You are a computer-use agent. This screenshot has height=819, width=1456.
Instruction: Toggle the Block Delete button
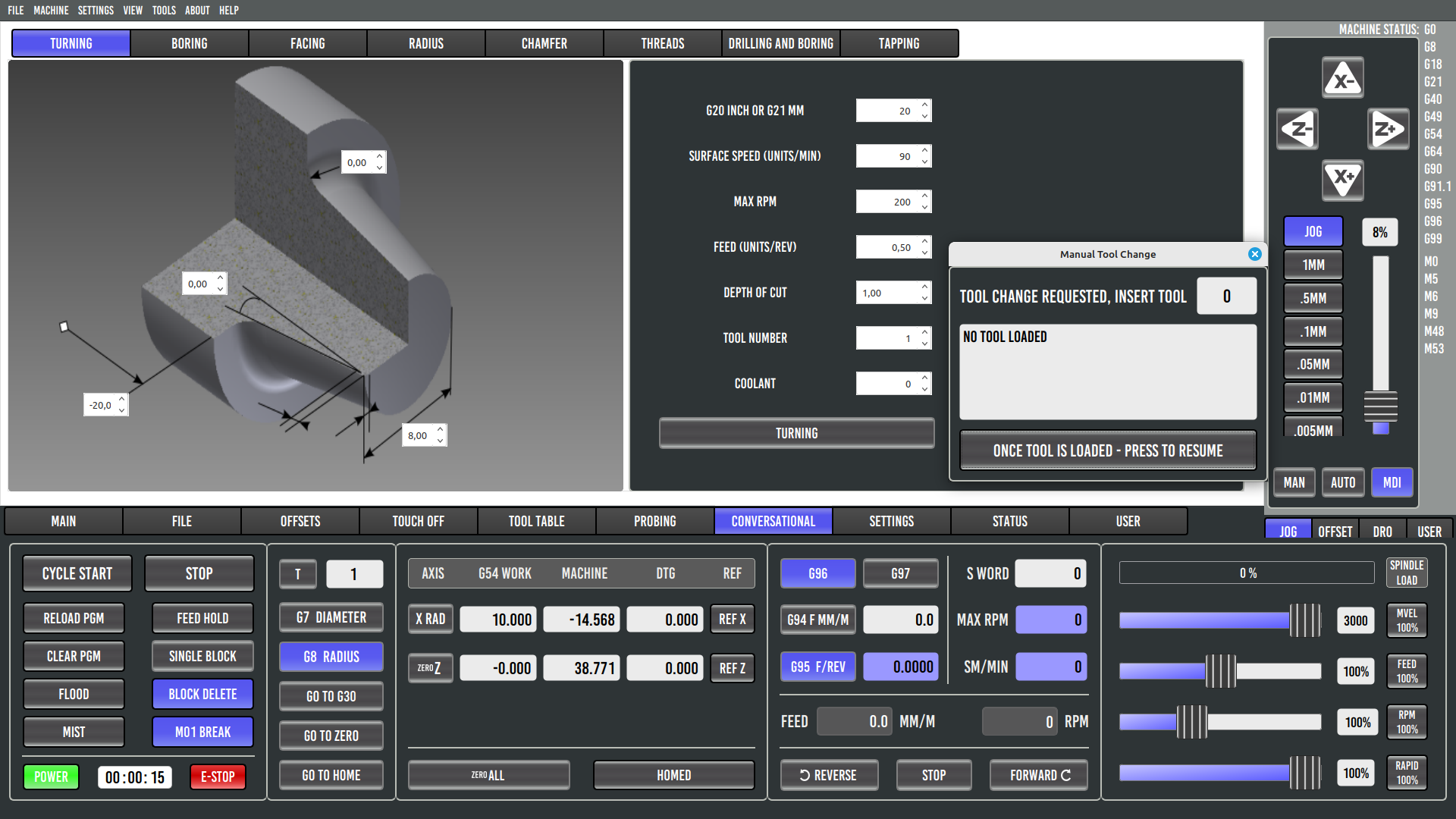click(x=202, y=694)
